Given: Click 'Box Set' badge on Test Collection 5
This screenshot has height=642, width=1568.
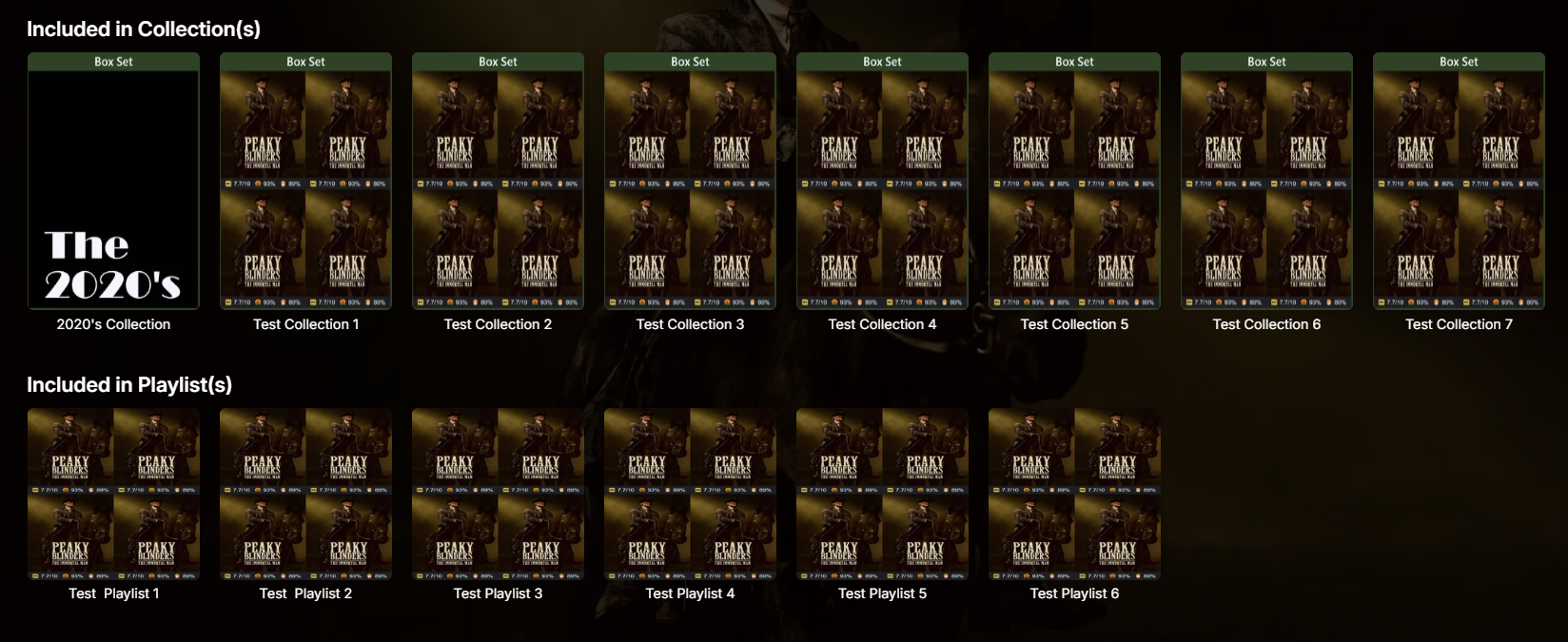Looking at the screenshot, I should click(x=1074, y=62).
